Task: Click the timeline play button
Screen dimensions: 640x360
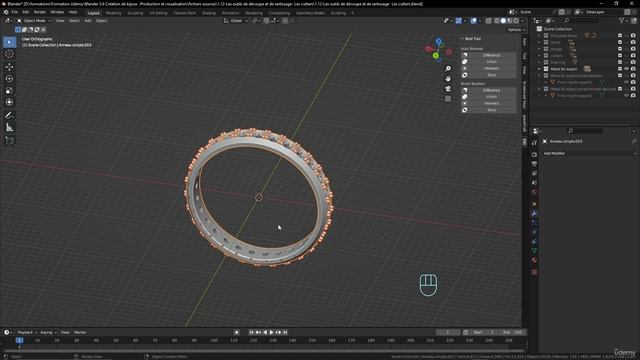Action: pos(271,332)
